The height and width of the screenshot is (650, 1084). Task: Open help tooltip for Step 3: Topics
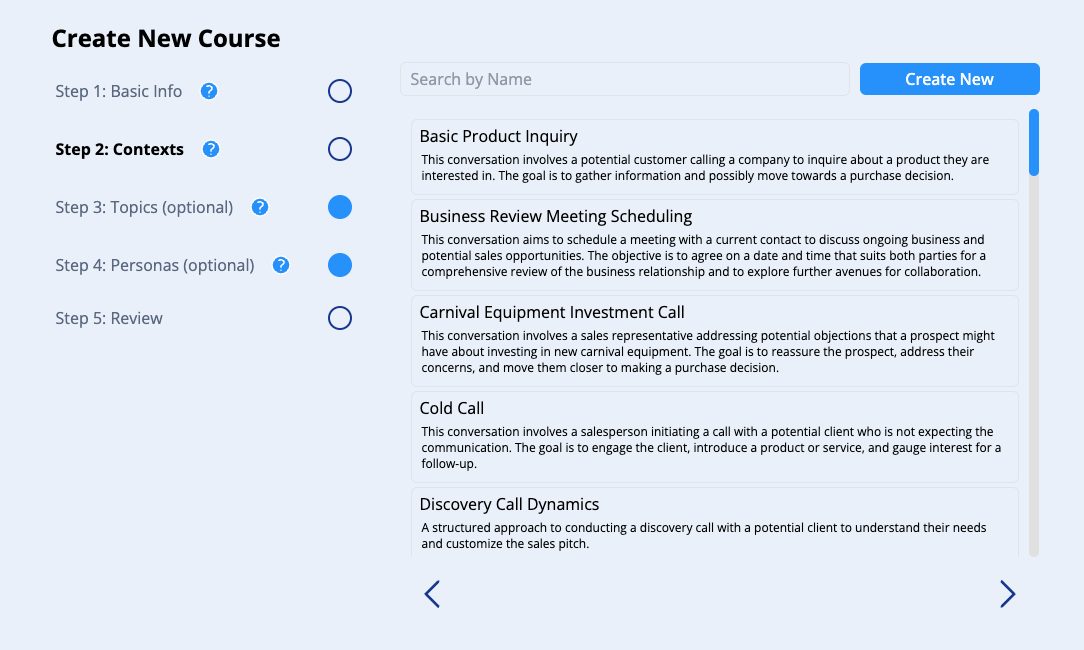coord(260,207)
